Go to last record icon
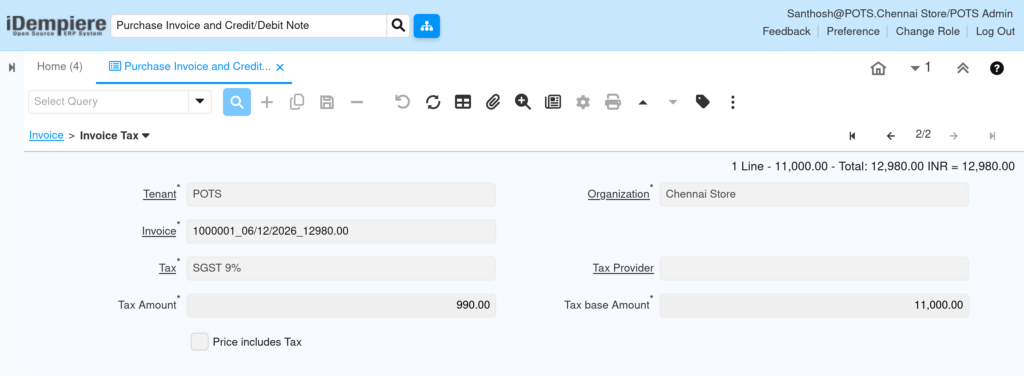The image size is (1024, 376). [992, 136]
